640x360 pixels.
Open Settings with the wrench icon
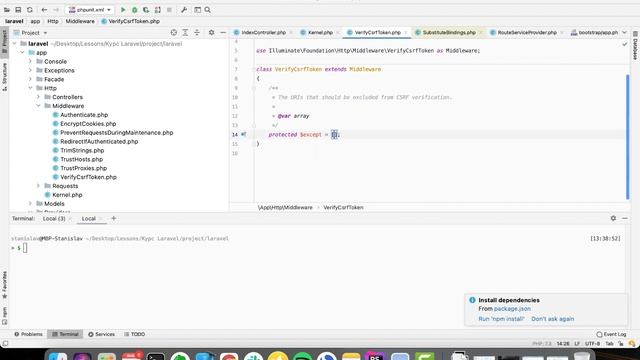point(184,10)
